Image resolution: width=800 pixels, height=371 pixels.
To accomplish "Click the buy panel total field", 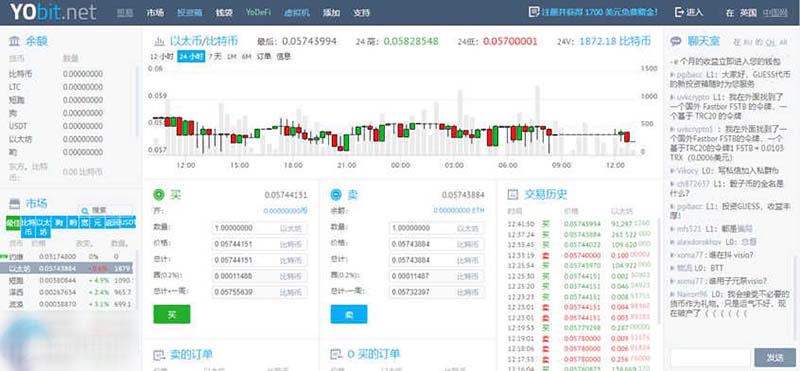I will click(260, 260).
